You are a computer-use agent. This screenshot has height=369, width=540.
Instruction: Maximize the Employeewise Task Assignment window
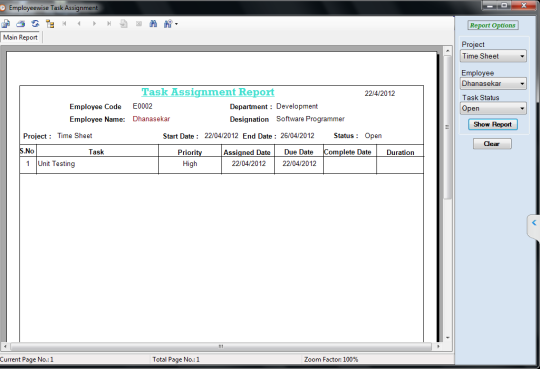505,5
